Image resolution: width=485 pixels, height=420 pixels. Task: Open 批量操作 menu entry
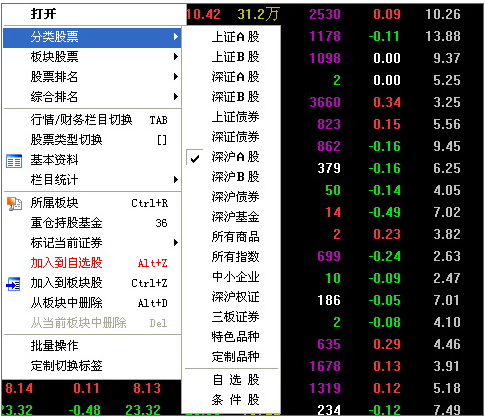pyautogui.click(x=92, y=346)
